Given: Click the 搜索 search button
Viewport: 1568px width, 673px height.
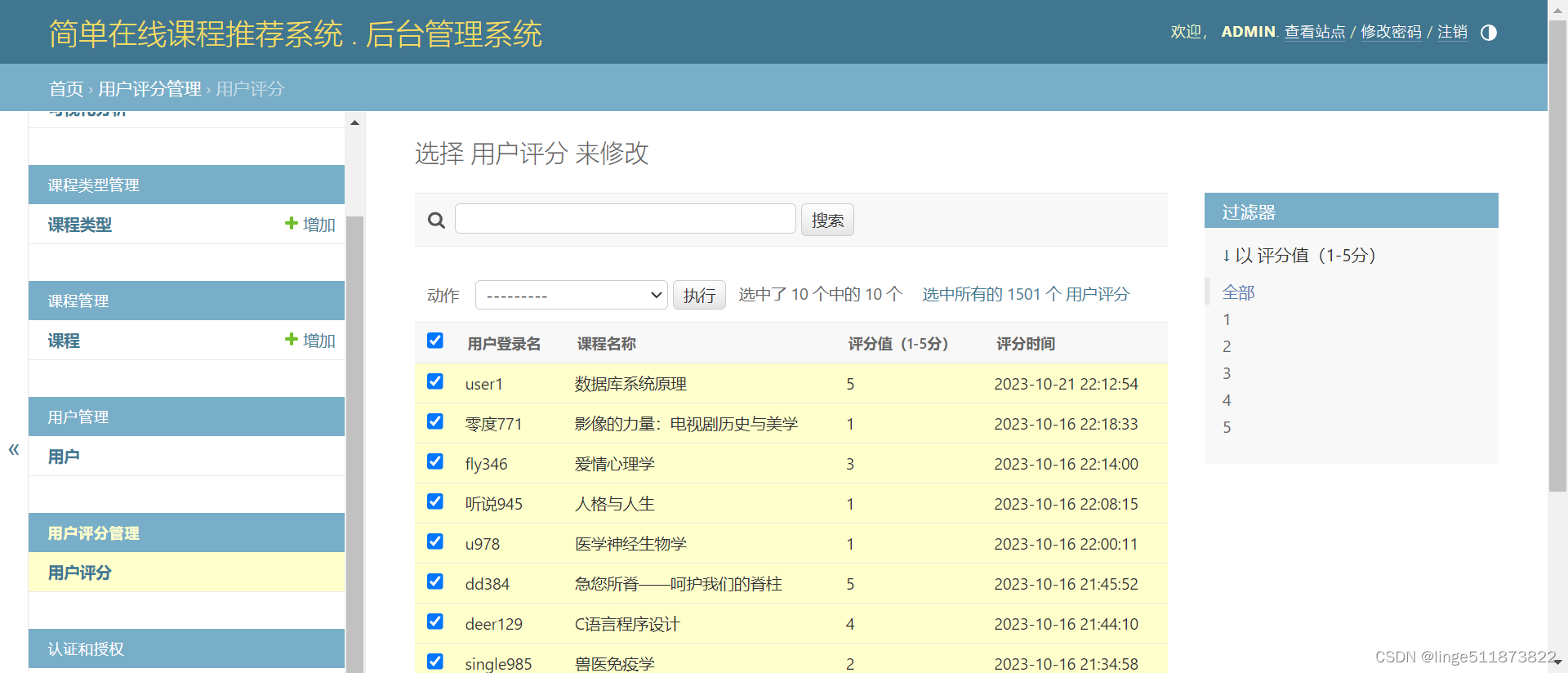Looking at the screenshot, I should (827, 220).
